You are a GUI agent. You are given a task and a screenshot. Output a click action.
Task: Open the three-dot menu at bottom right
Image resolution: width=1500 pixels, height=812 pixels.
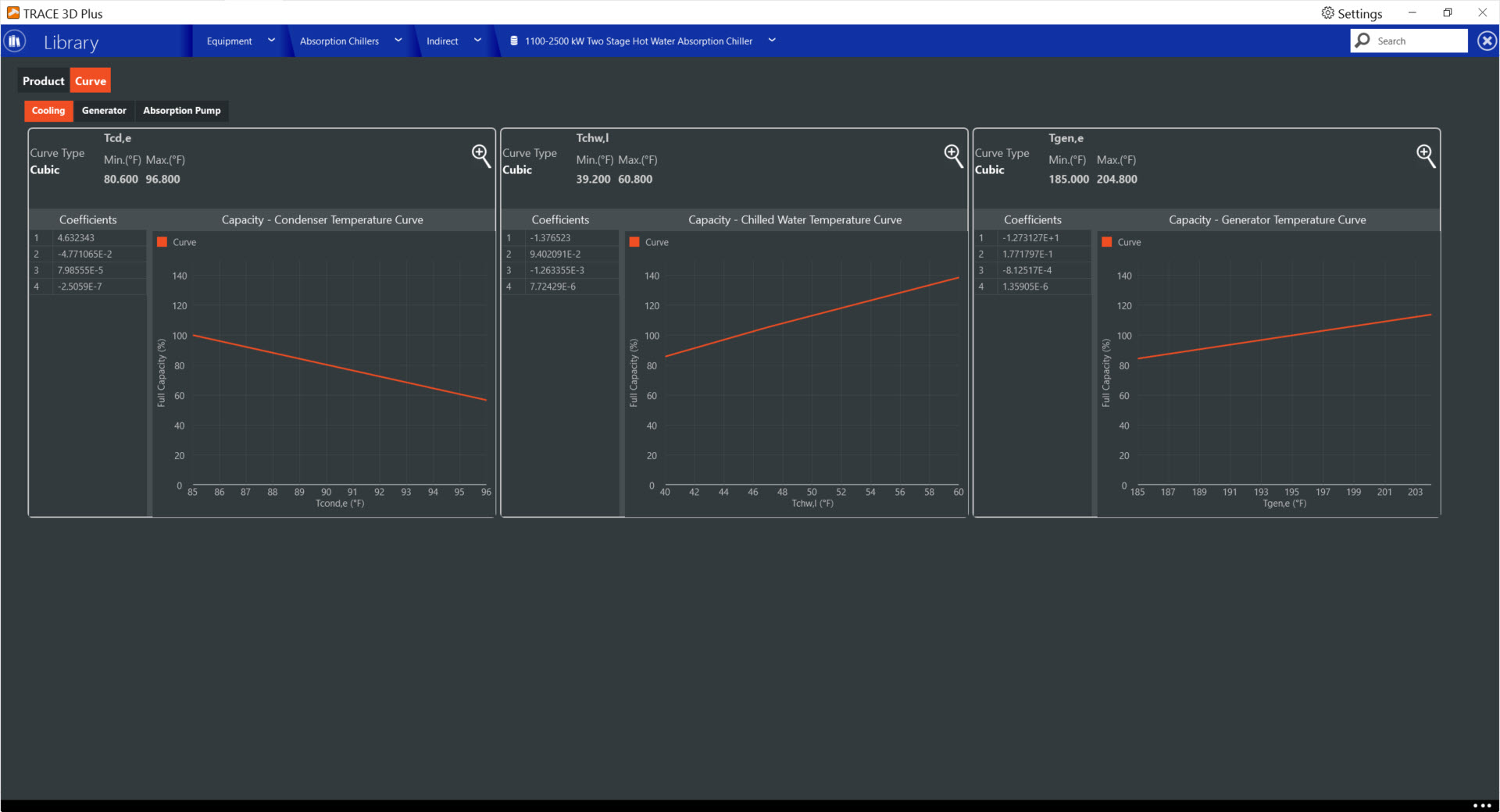[1481, 805]
